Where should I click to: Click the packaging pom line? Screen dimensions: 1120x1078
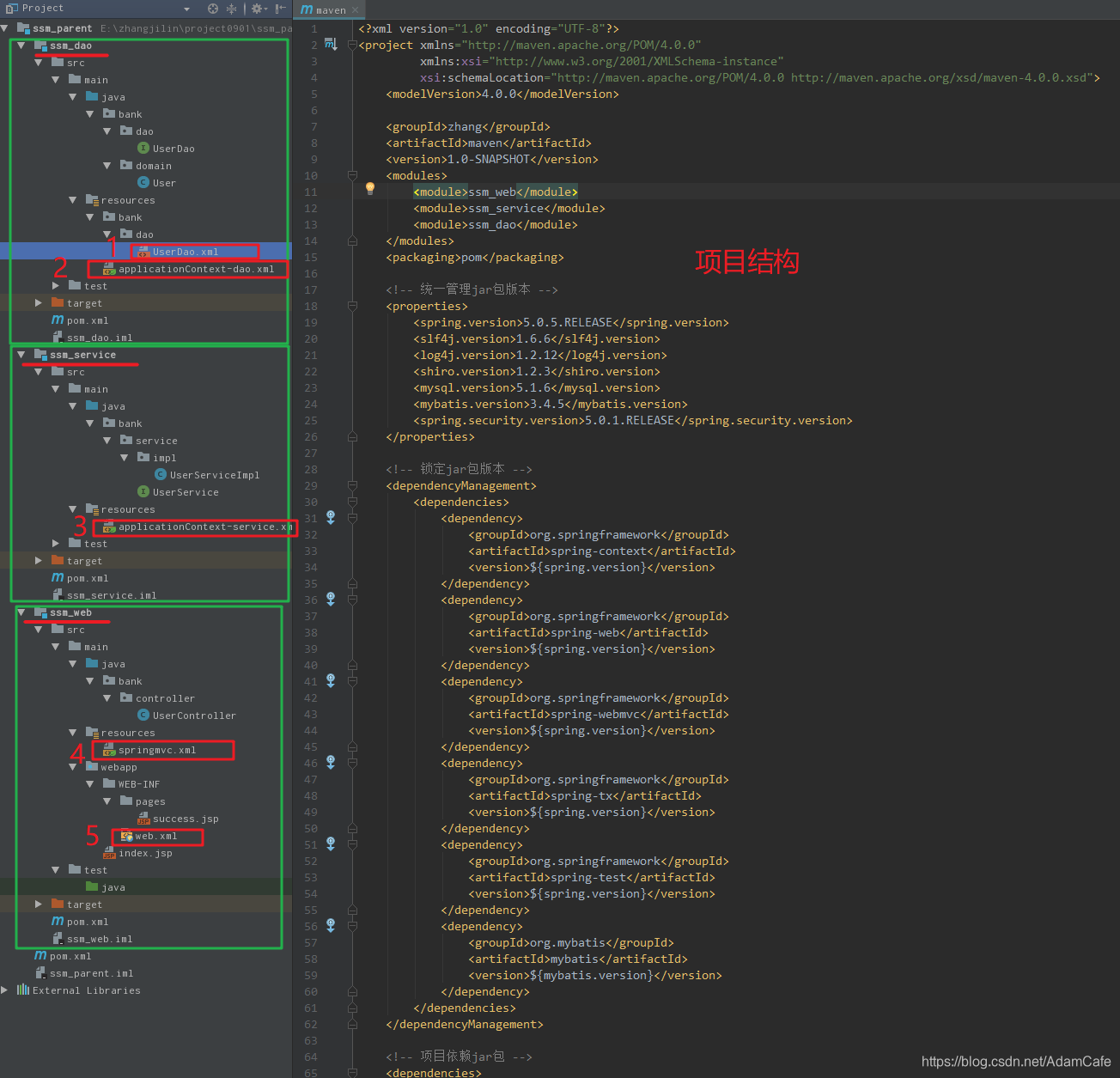(x=475, y=257)
